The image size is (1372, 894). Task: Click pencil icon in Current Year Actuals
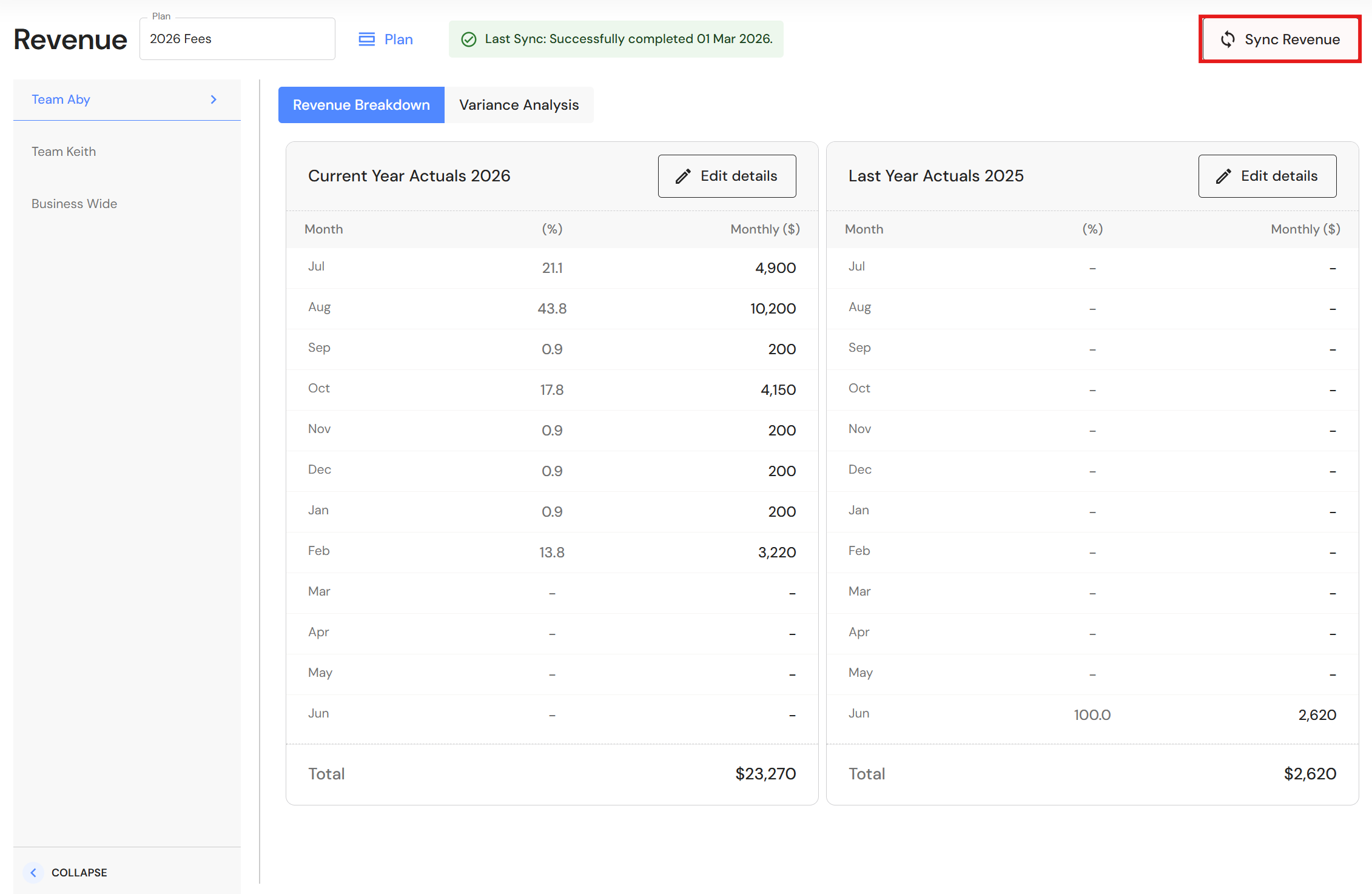(x=684, y=176)
